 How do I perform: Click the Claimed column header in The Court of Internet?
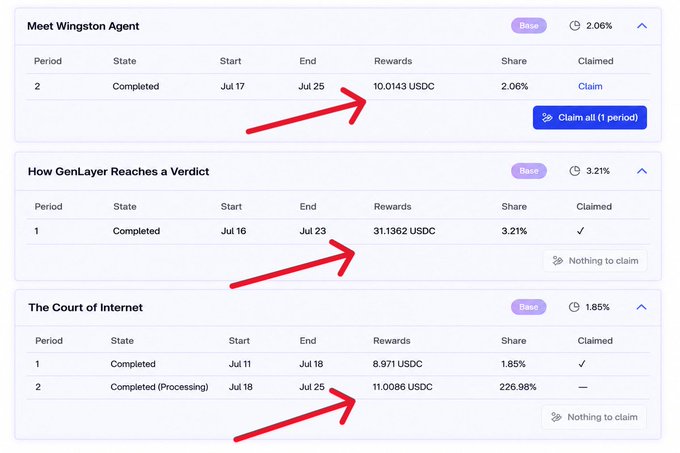coord(595,341)
